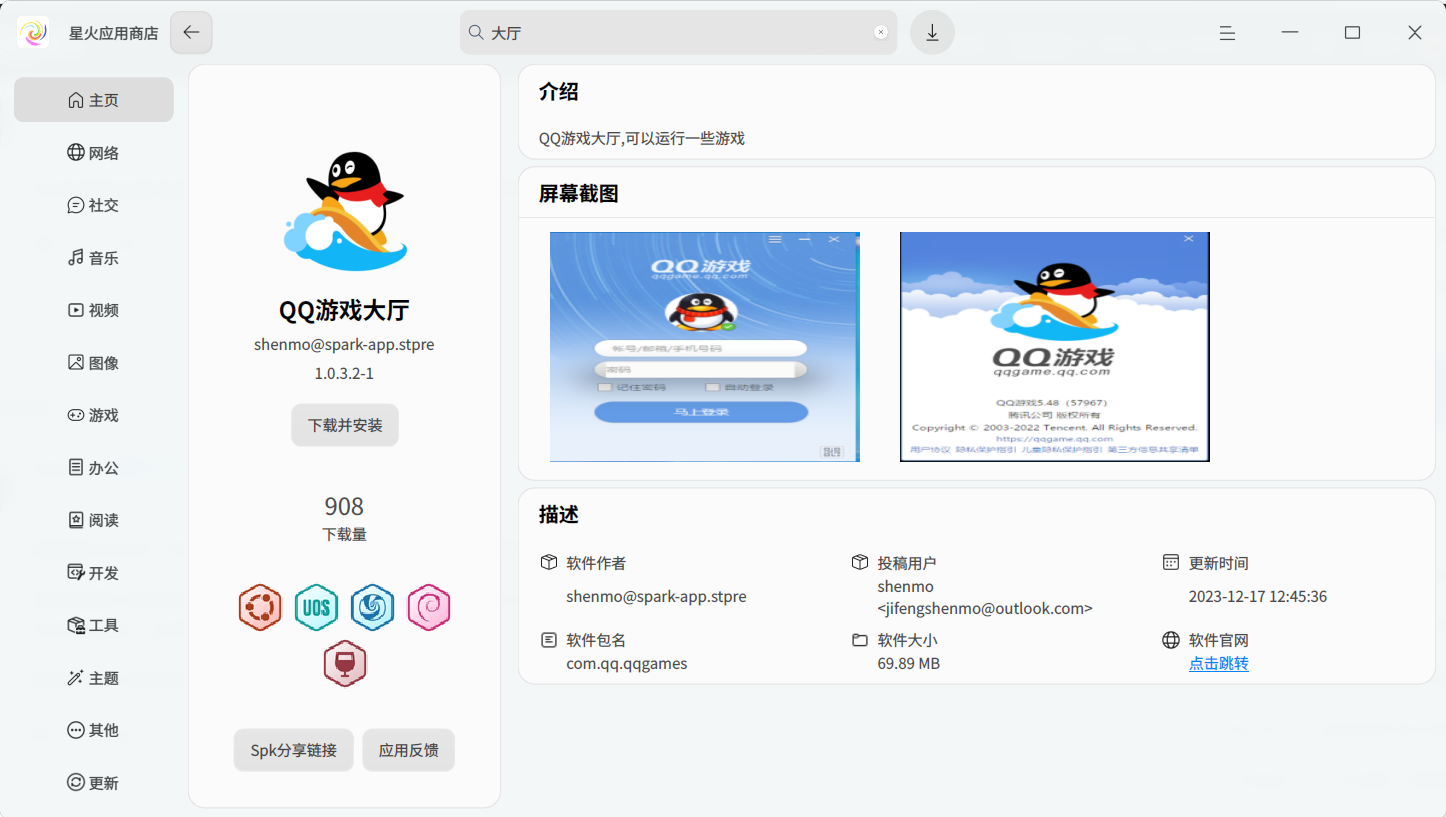Click the 投稿用户 box icon
The height and width of the screenshot is (817, 1446).
coord(860,563)
